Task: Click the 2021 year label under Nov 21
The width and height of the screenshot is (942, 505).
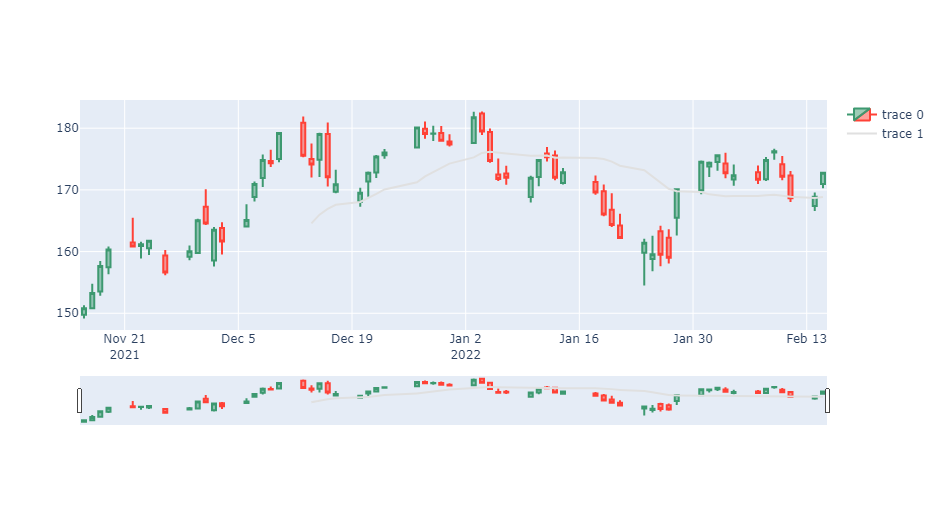Action: click(x=124, y=355)
